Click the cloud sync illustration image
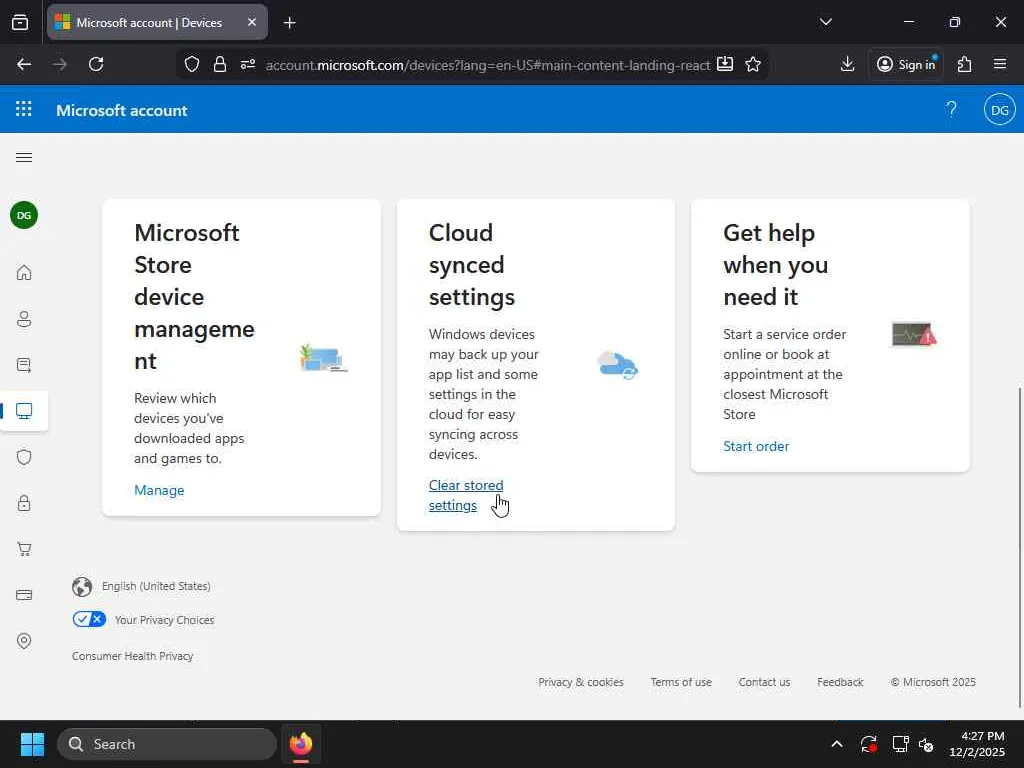1024x768 pixels. point(617,365)
